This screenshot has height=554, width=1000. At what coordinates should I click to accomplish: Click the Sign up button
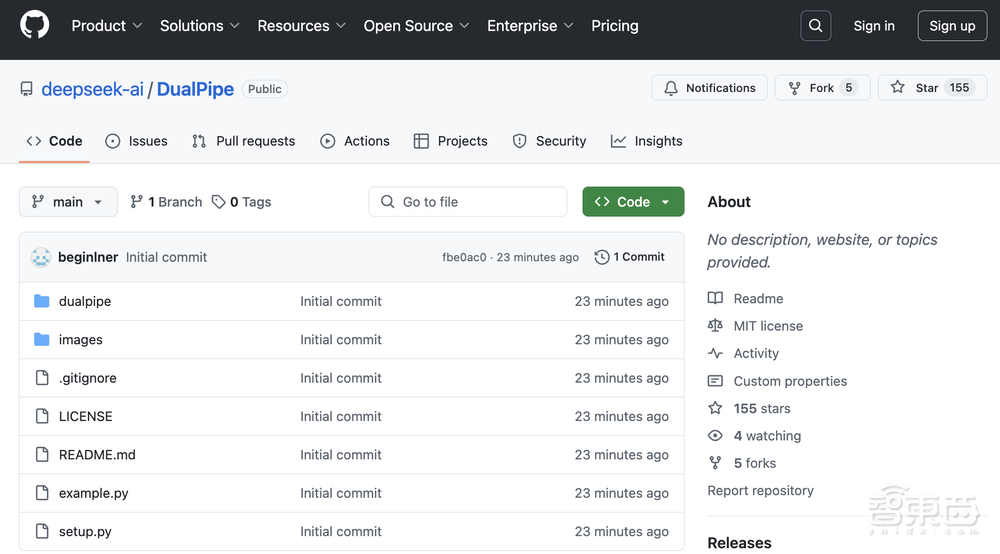coord(952,26)
